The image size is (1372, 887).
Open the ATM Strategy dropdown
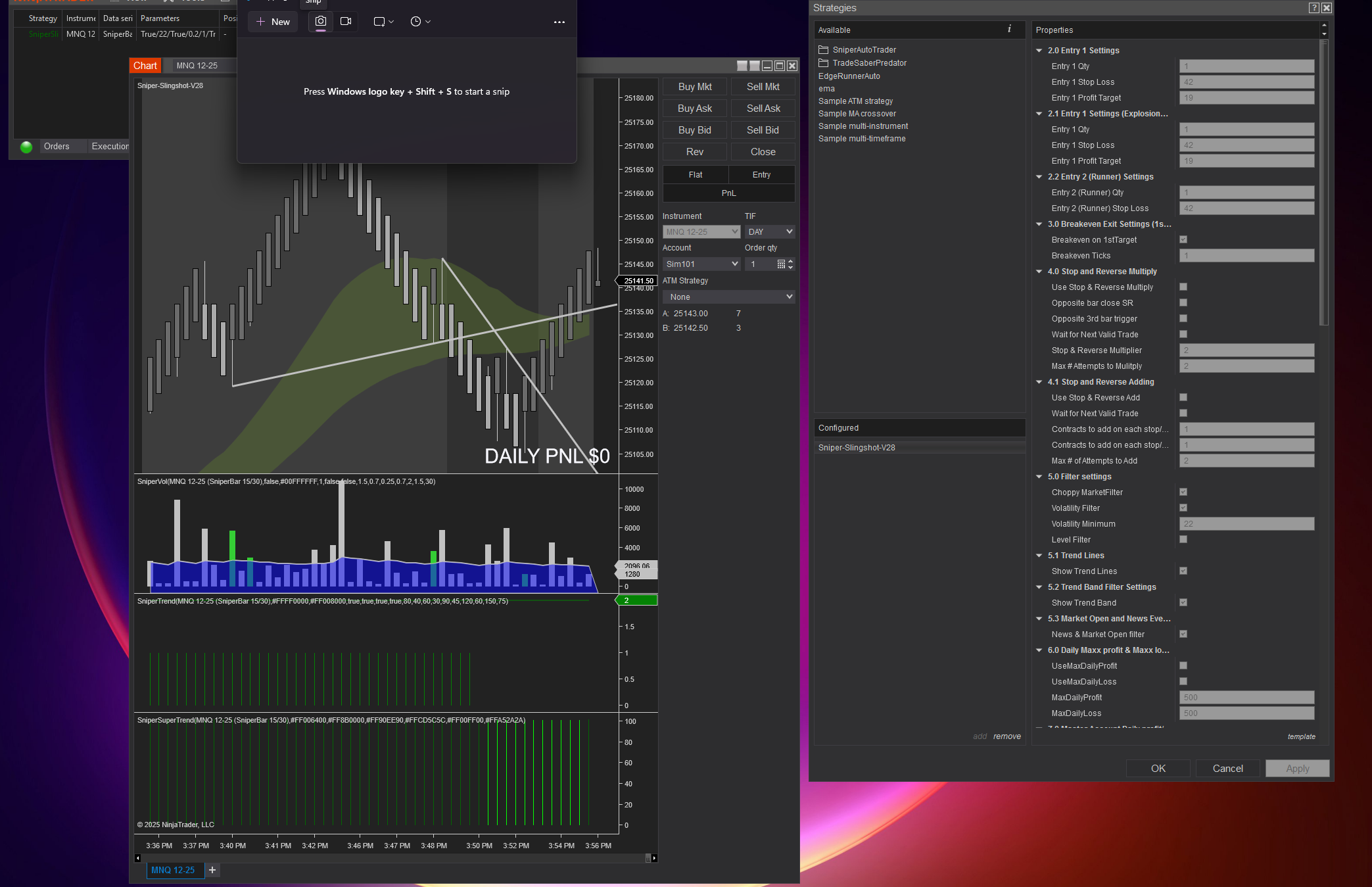click(x=728, y=297)
